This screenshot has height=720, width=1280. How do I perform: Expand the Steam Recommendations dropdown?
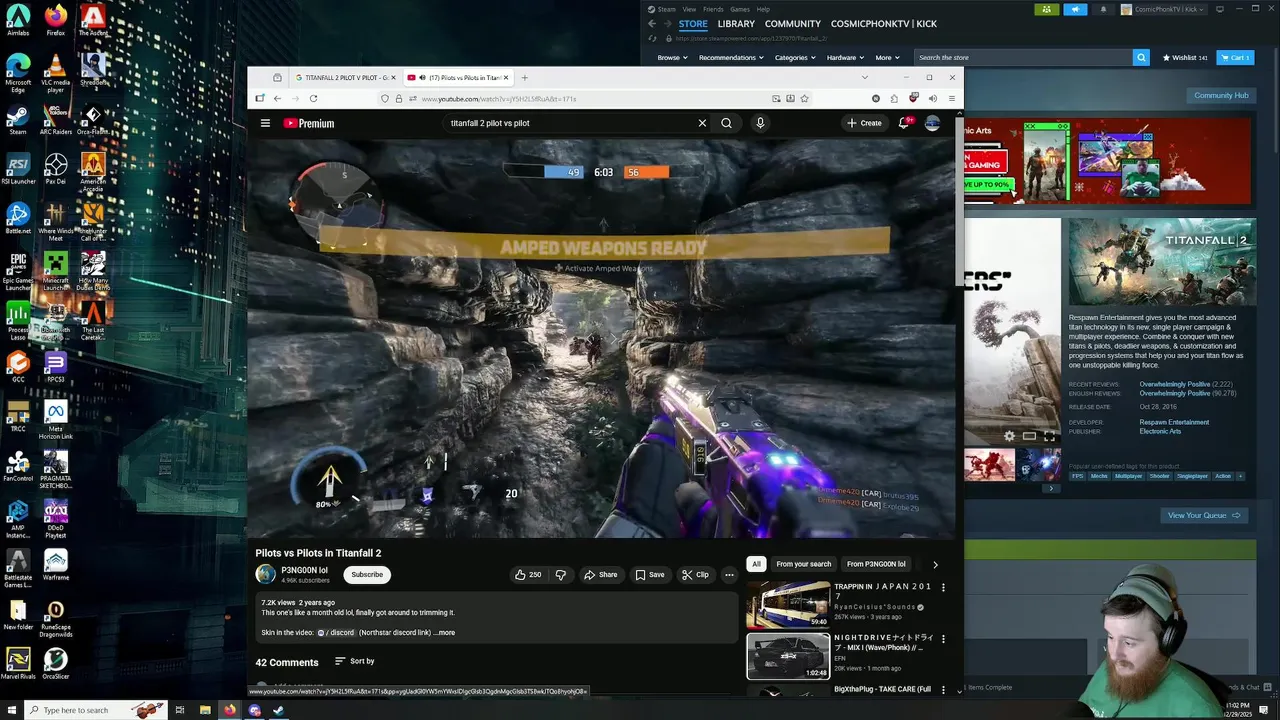pyautogui.click(x=731, y=58)
